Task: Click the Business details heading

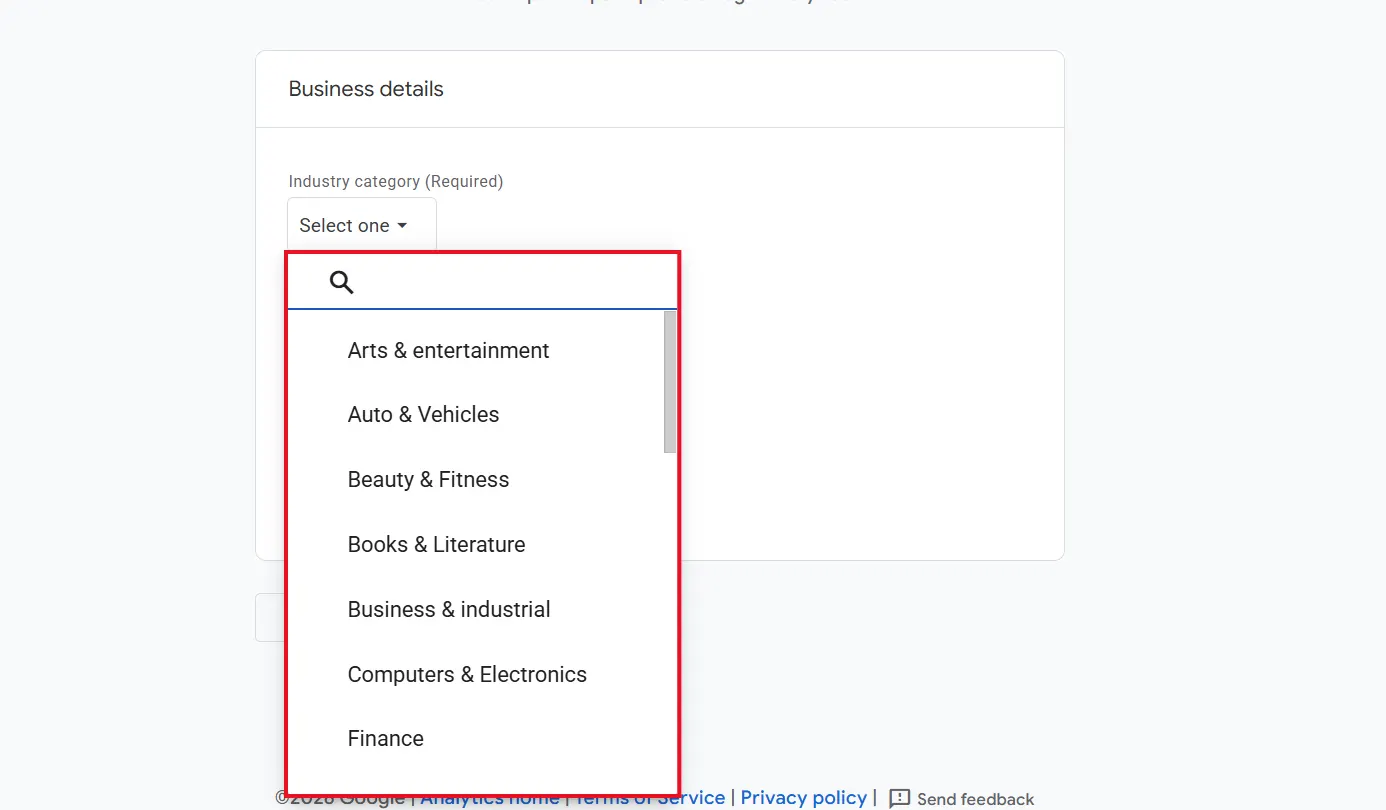Action: 366,89
